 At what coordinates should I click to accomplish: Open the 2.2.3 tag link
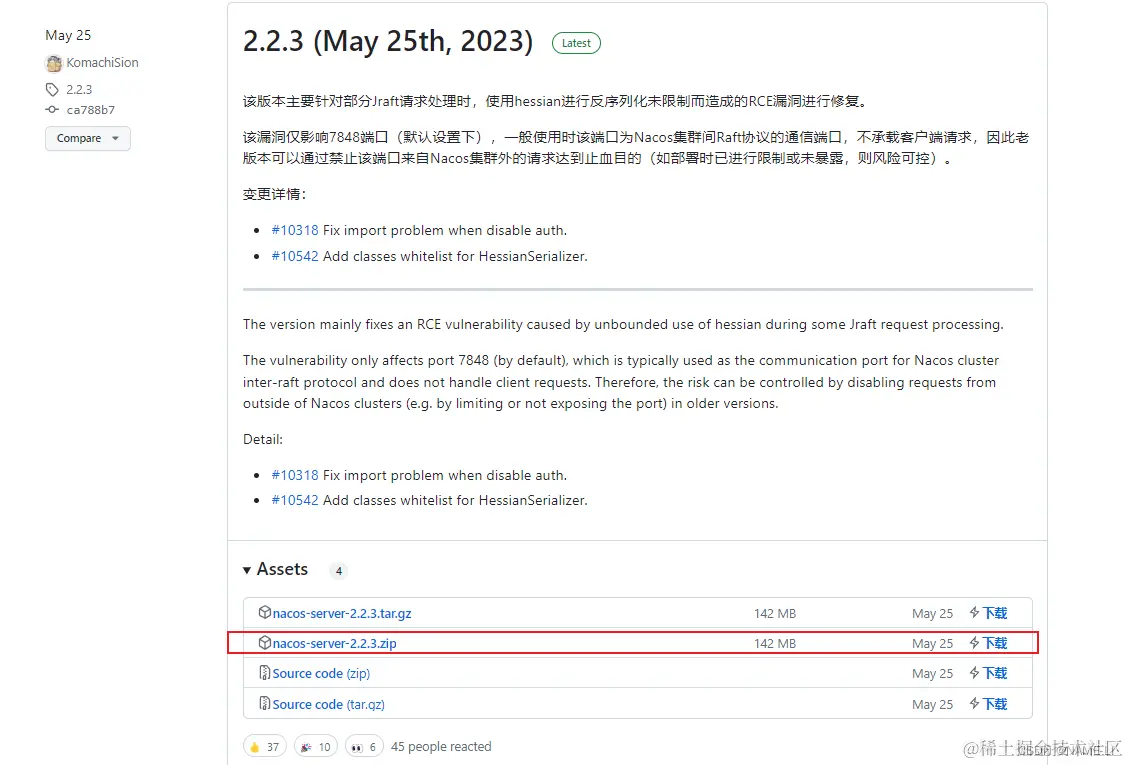coord(79,89)
